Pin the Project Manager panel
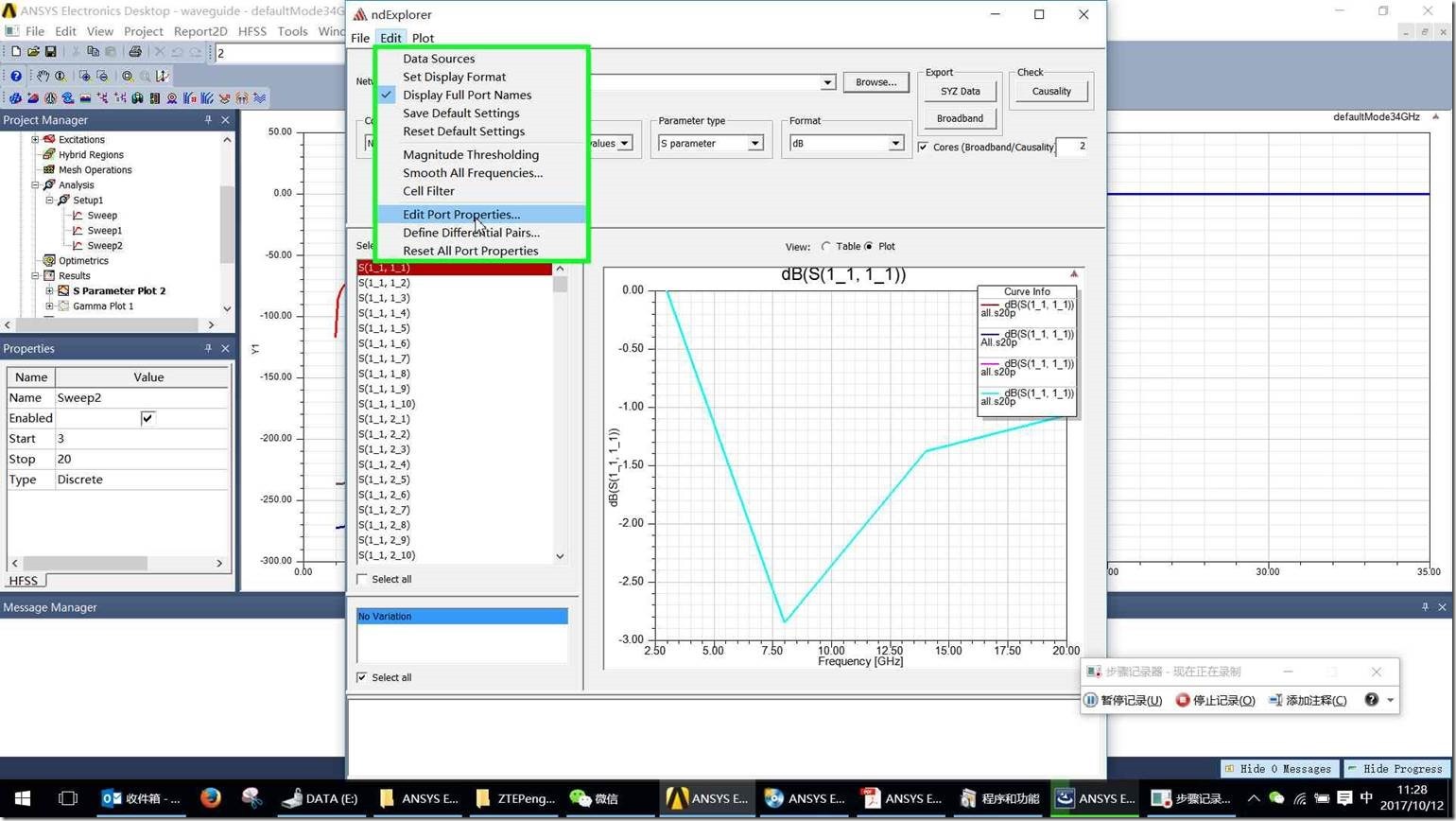 pyautogui.click(x=208, y=120)
